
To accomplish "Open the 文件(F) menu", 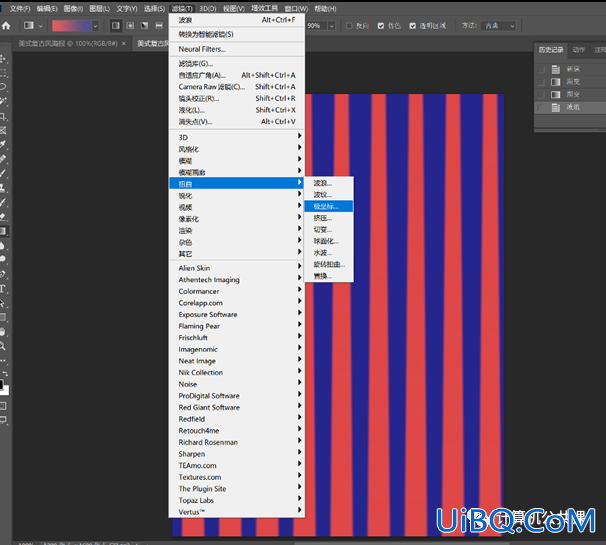I will pyautogui.click(x=20, y=9).
